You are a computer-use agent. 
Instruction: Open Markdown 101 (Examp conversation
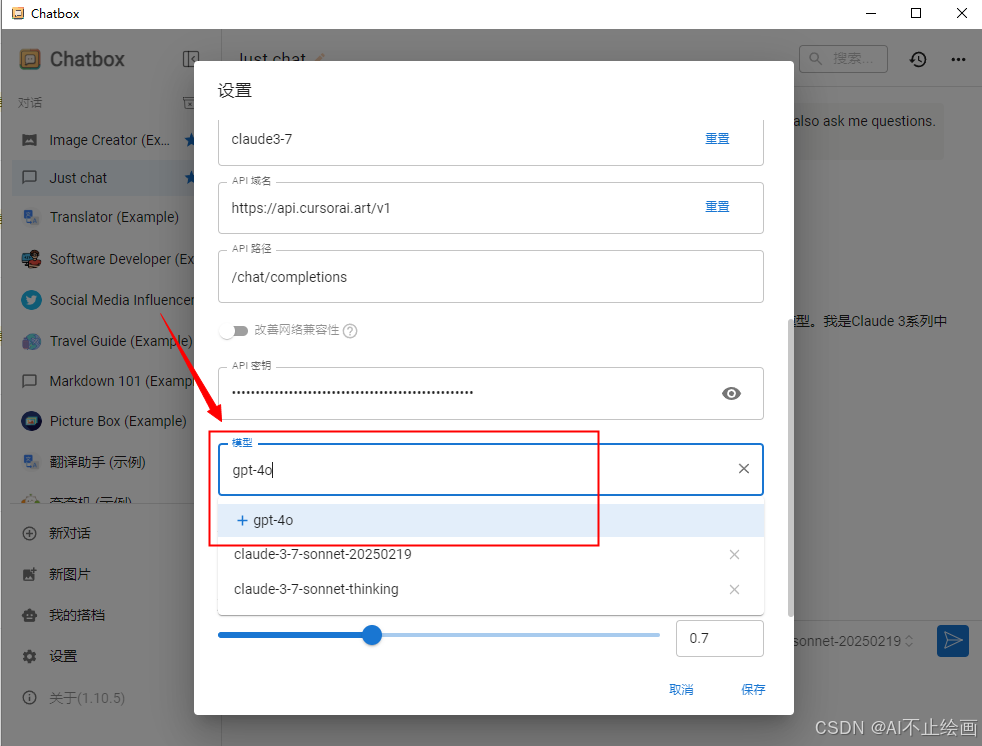(x=103, y=381)
